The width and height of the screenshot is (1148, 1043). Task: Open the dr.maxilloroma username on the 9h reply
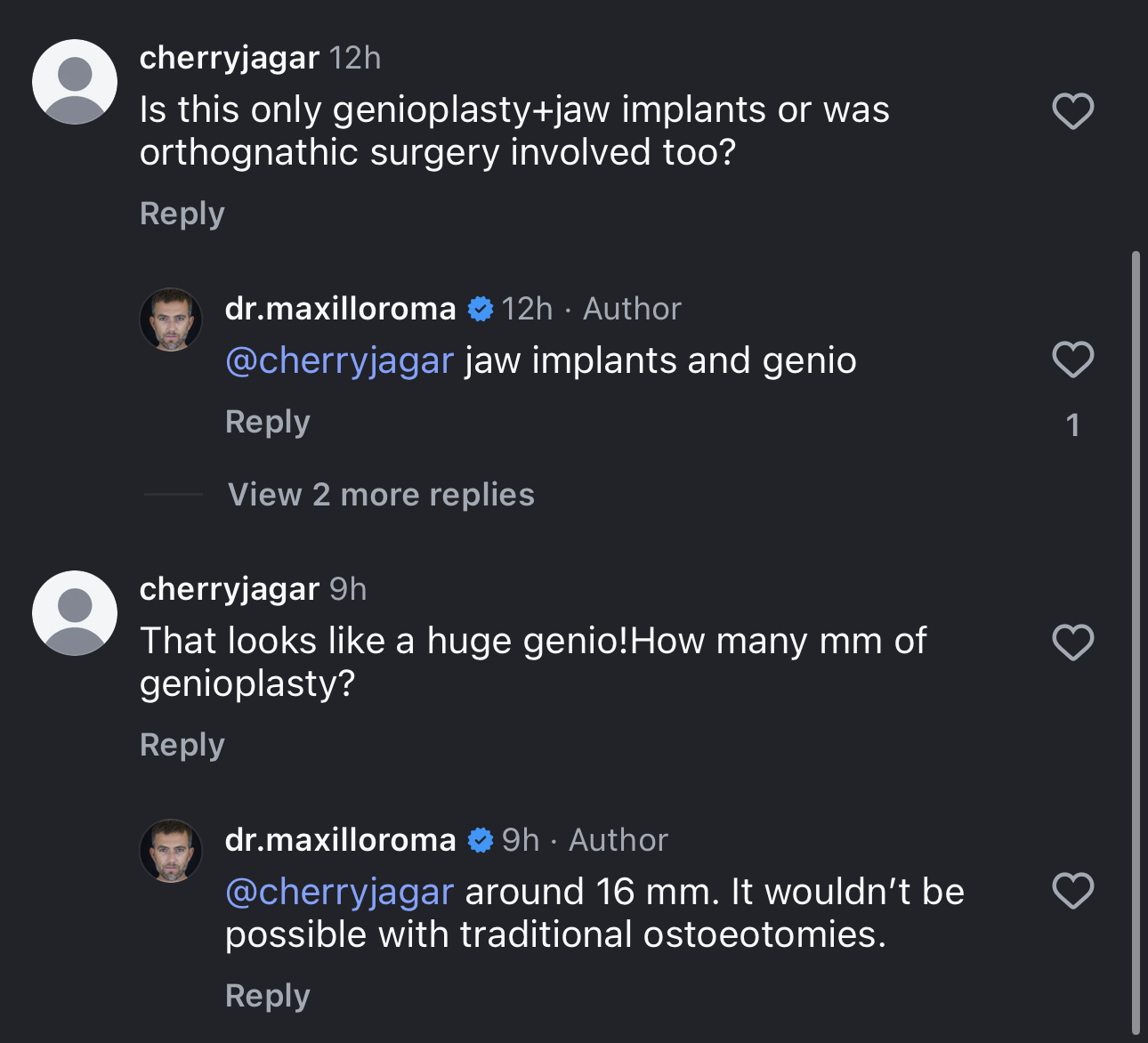coord(341,840)
